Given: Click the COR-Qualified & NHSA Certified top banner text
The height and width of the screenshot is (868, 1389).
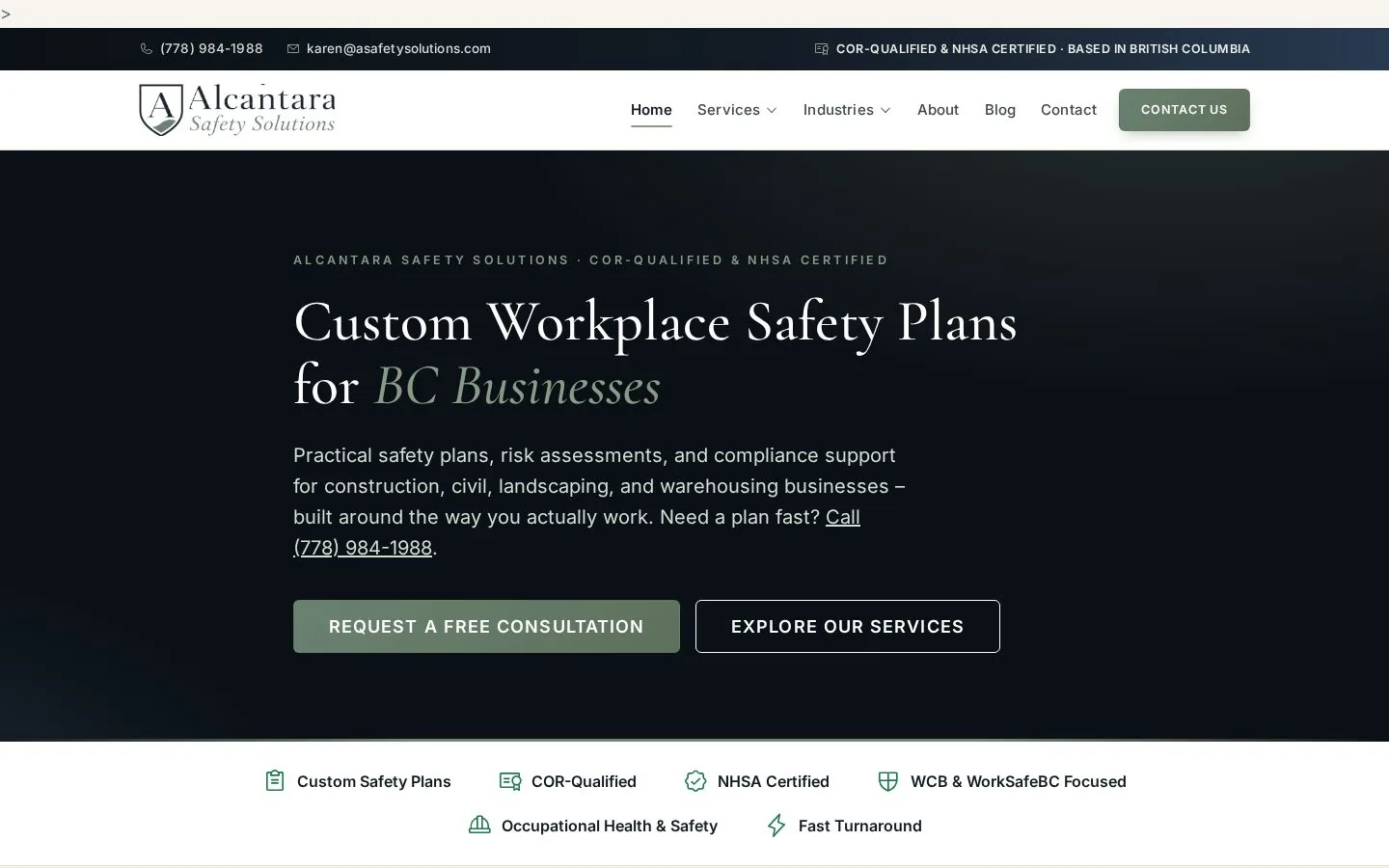Looking at the screenshot, I should [x=1043, y=49].
